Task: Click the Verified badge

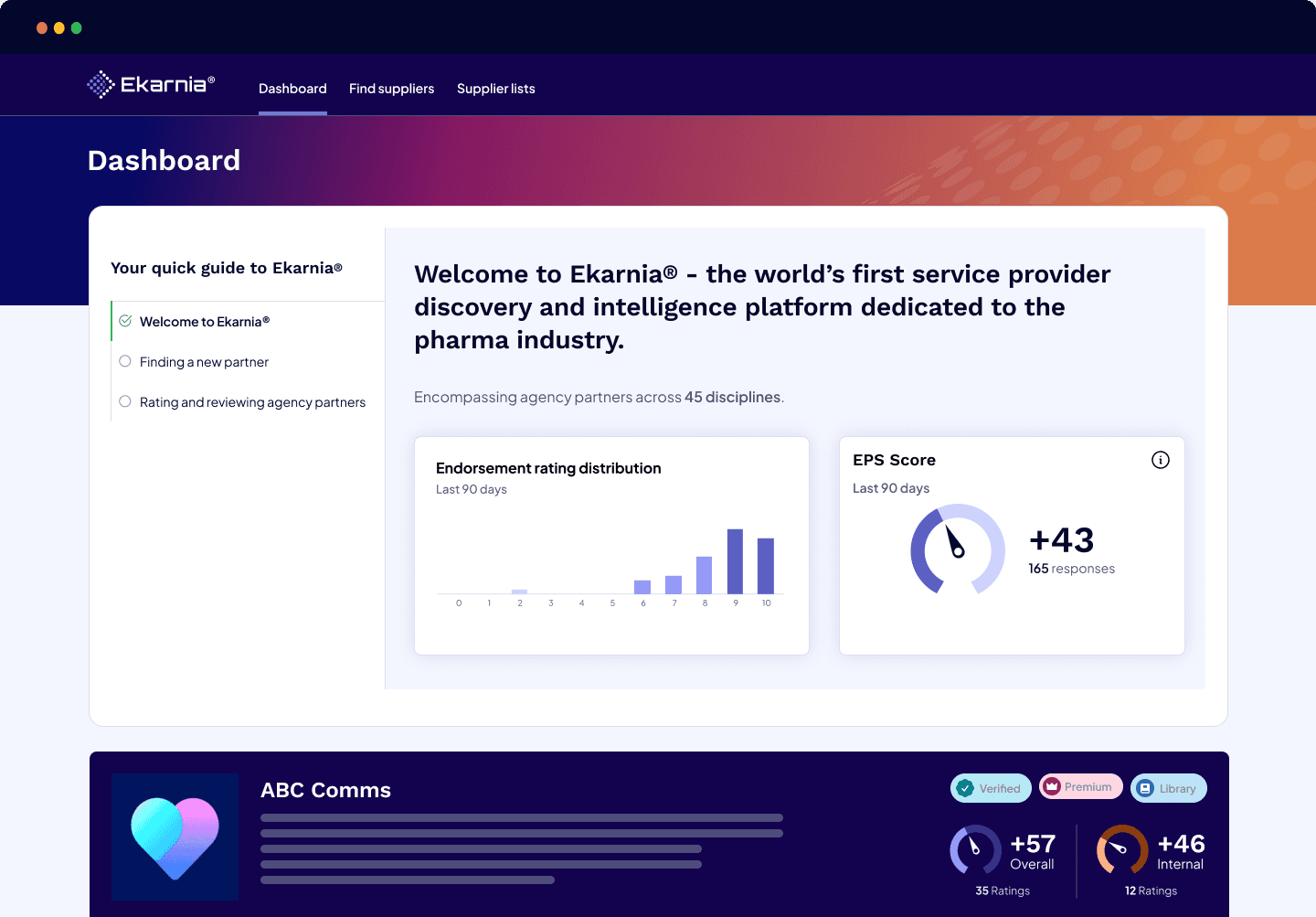Action: pyautogui.click(x=991, y=788)
